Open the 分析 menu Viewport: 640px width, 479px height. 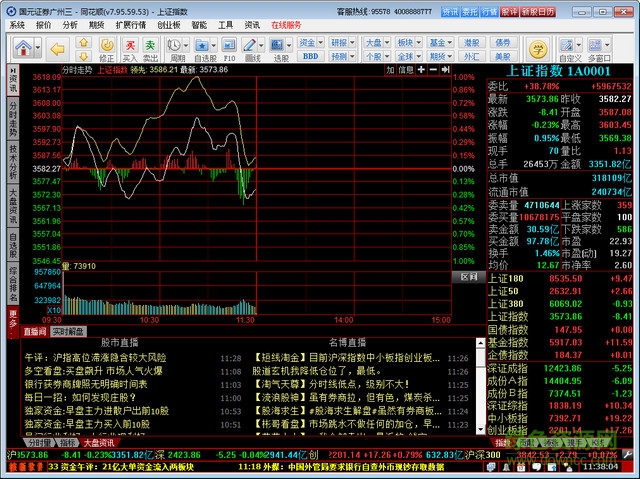pyautogui.click(x=69, y=24)
